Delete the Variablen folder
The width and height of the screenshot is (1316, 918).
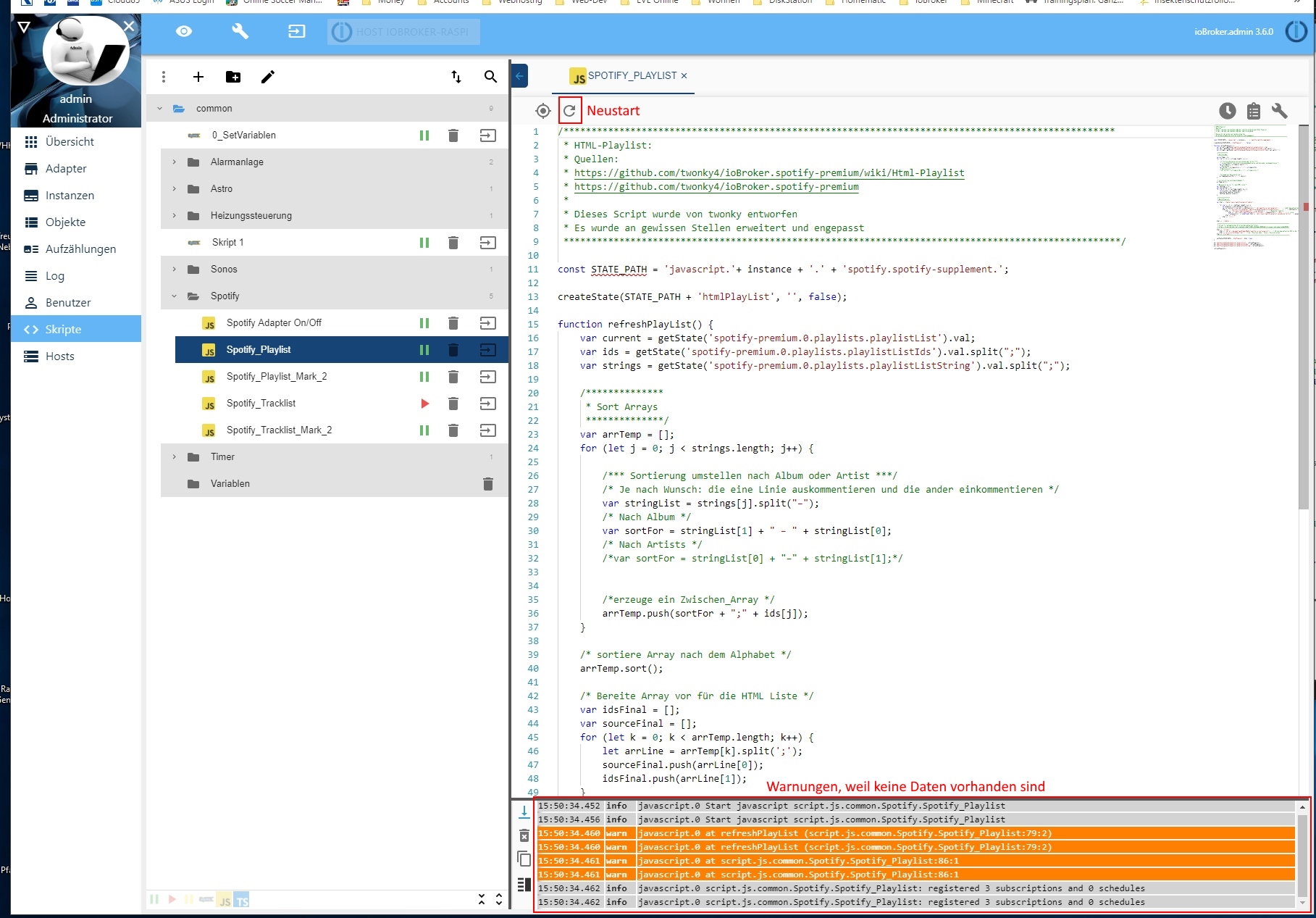(x=488, y=484)
